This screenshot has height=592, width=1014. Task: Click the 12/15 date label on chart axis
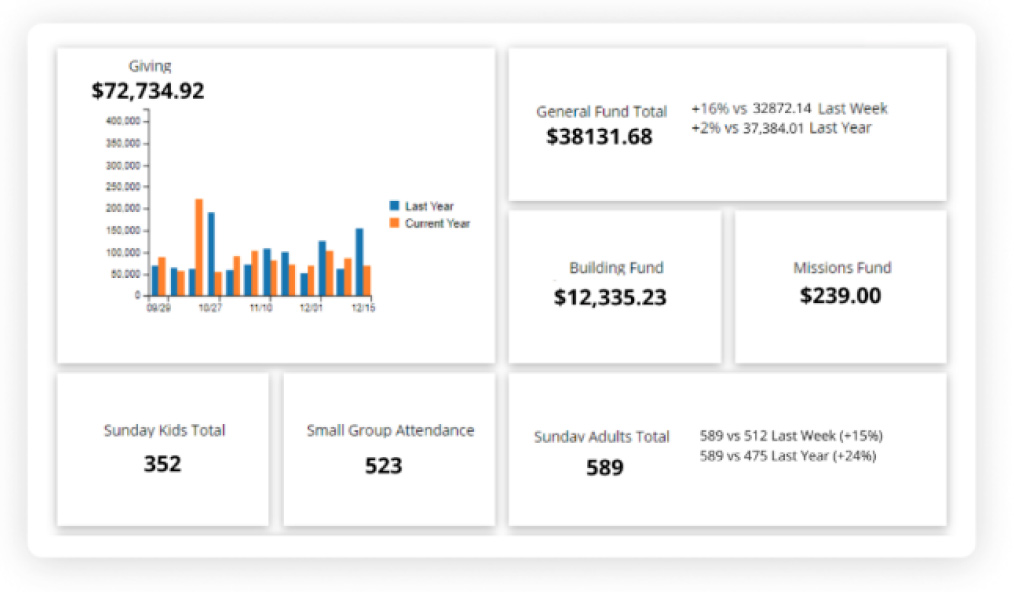(362, 308)
